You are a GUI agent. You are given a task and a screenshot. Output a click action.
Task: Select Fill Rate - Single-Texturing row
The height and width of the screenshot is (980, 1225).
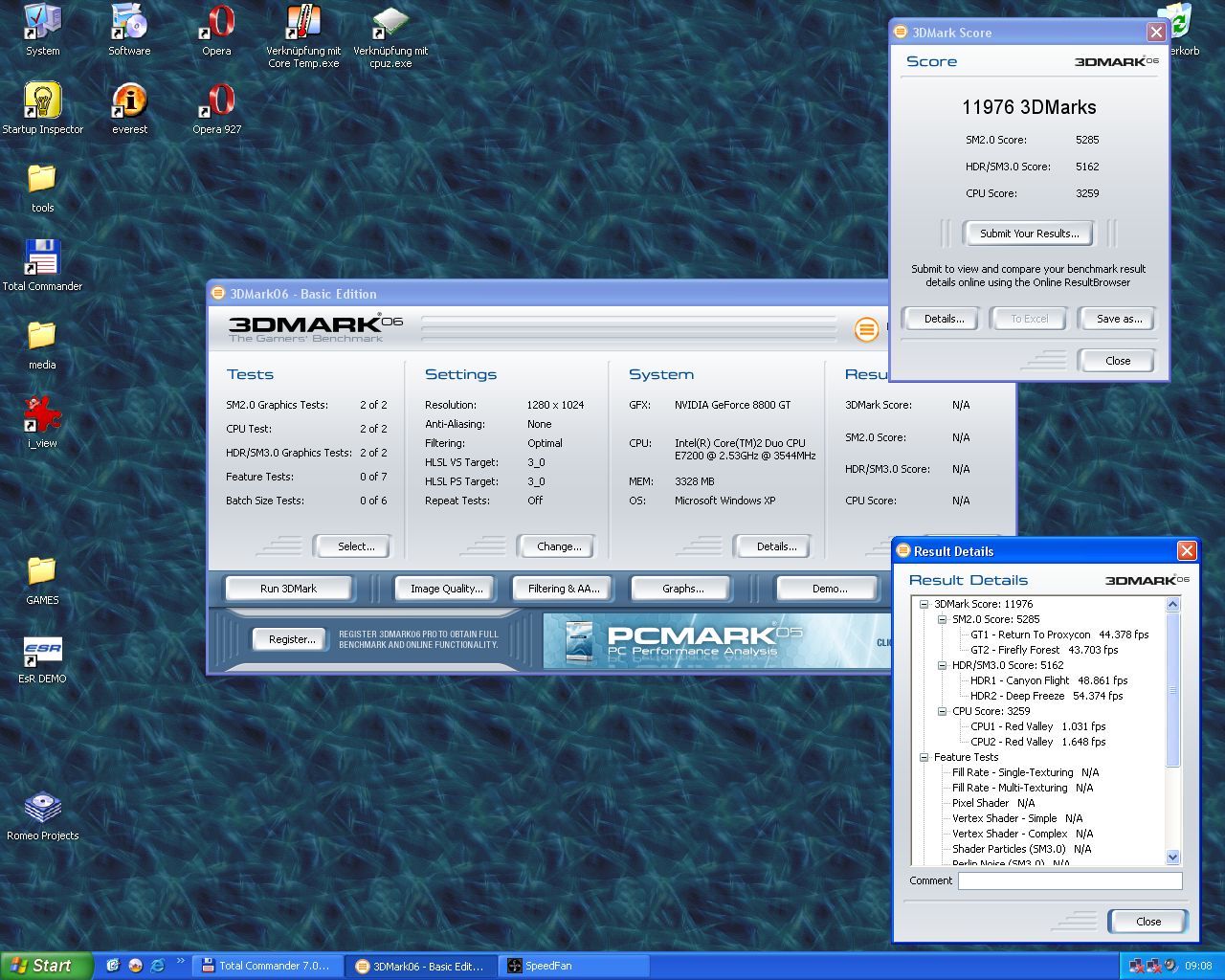click(x=1026, y=772)
